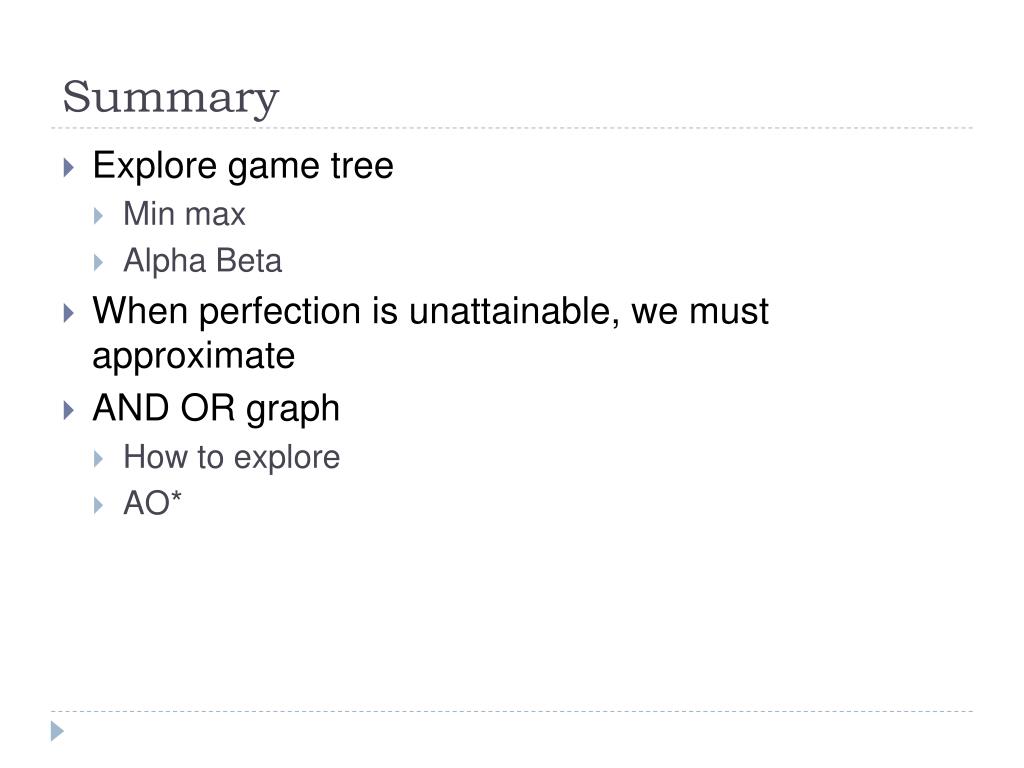Click the AND OR graph heading text
Screen dimensions: 1024x768
click(216, 409)
